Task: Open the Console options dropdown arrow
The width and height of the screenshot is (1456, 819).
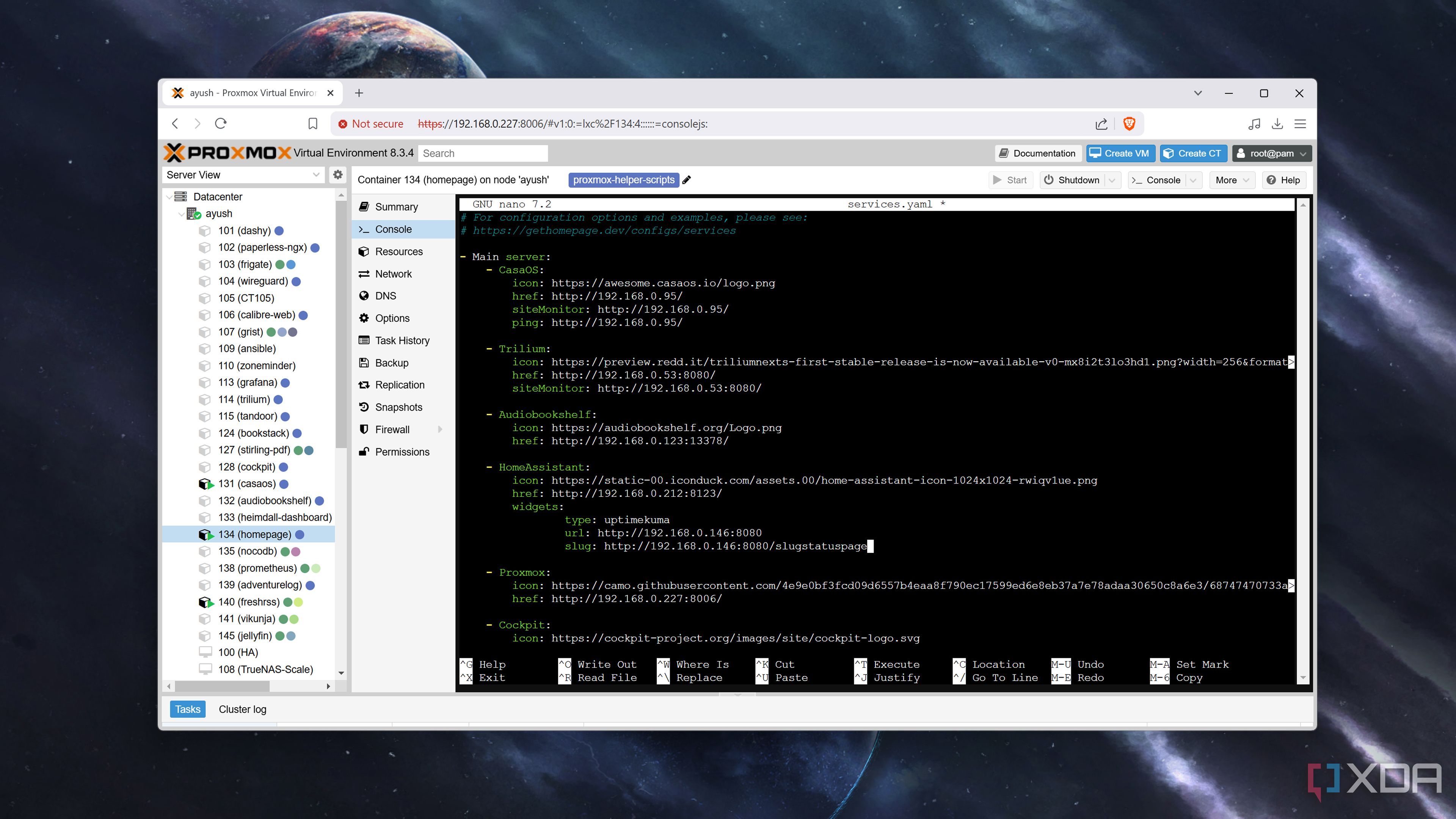Action: pos(1193,180)
